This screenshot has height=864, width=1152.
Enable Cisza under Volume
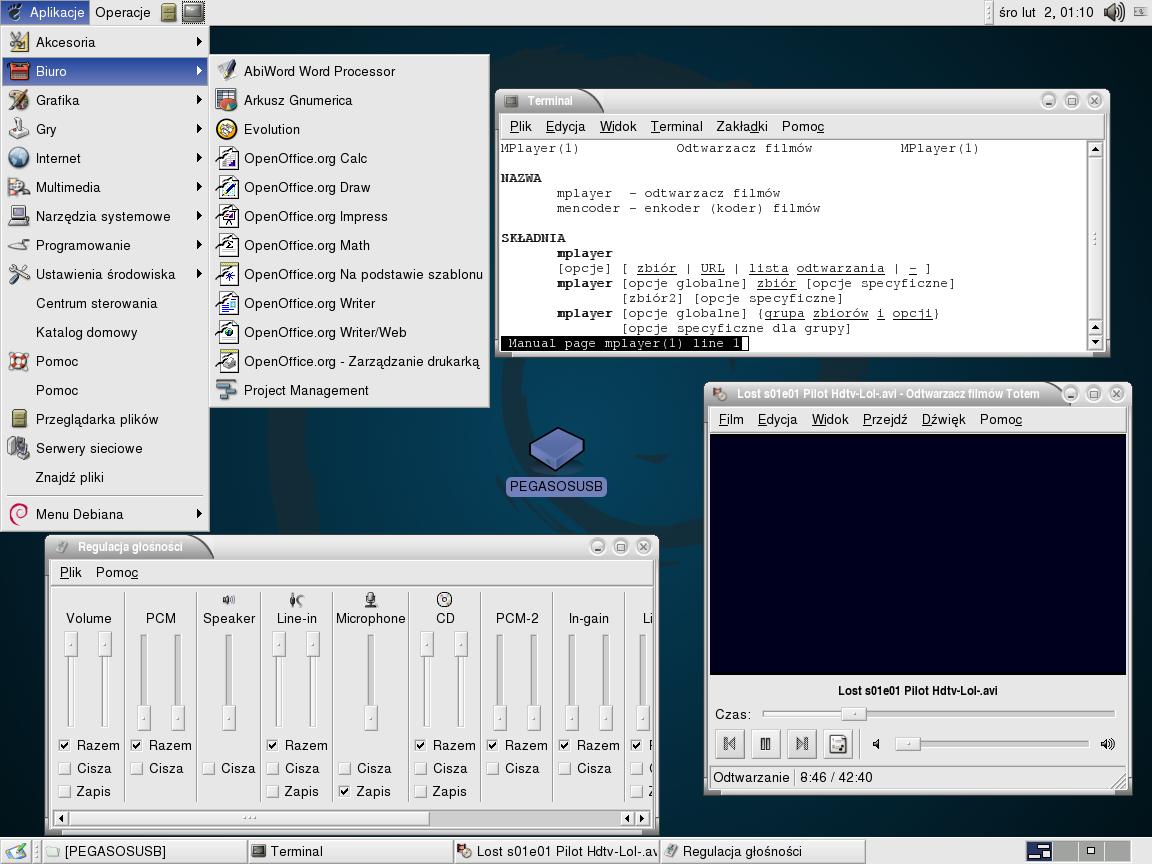(x=65, y=768)
